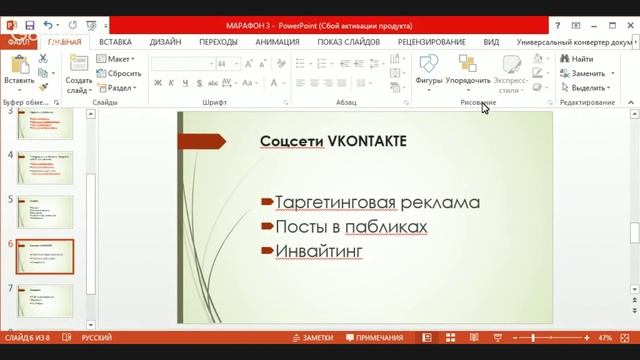The image size is (640, 360).
Task: Switch to Normal view in status bar
Action: (427, 338)
